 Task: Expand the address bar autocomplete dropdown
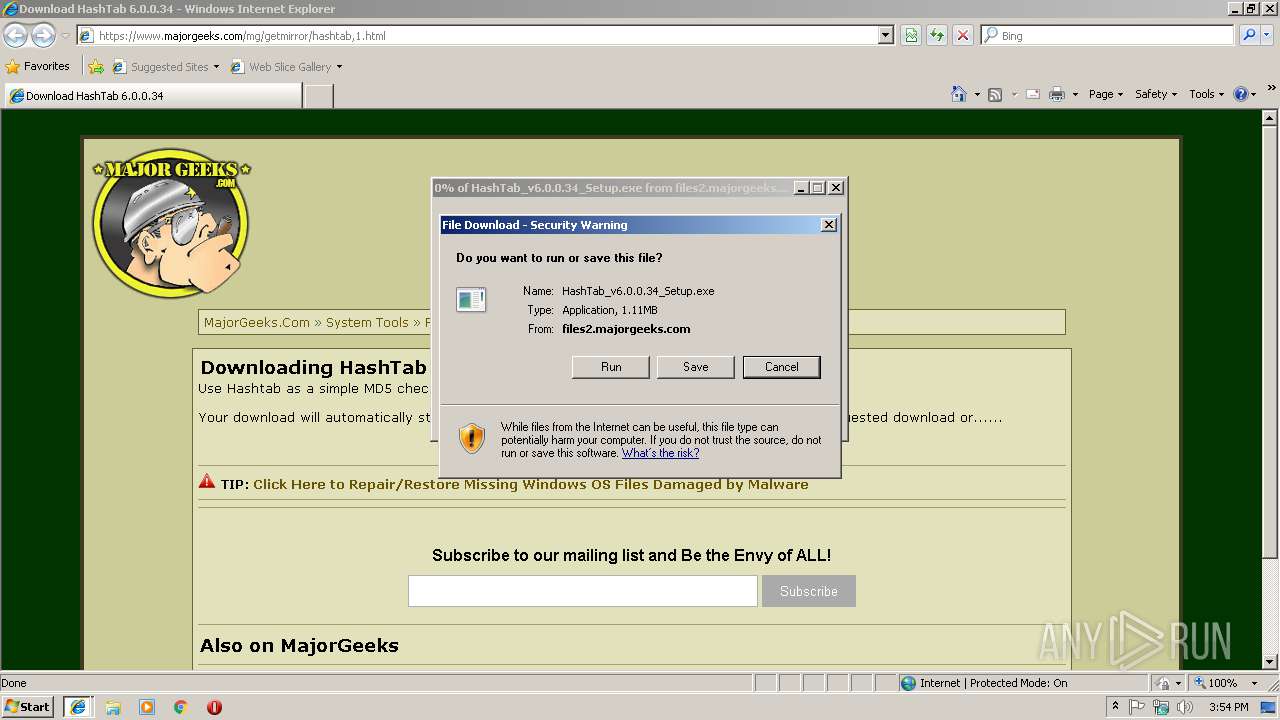[x=885, y=36]
